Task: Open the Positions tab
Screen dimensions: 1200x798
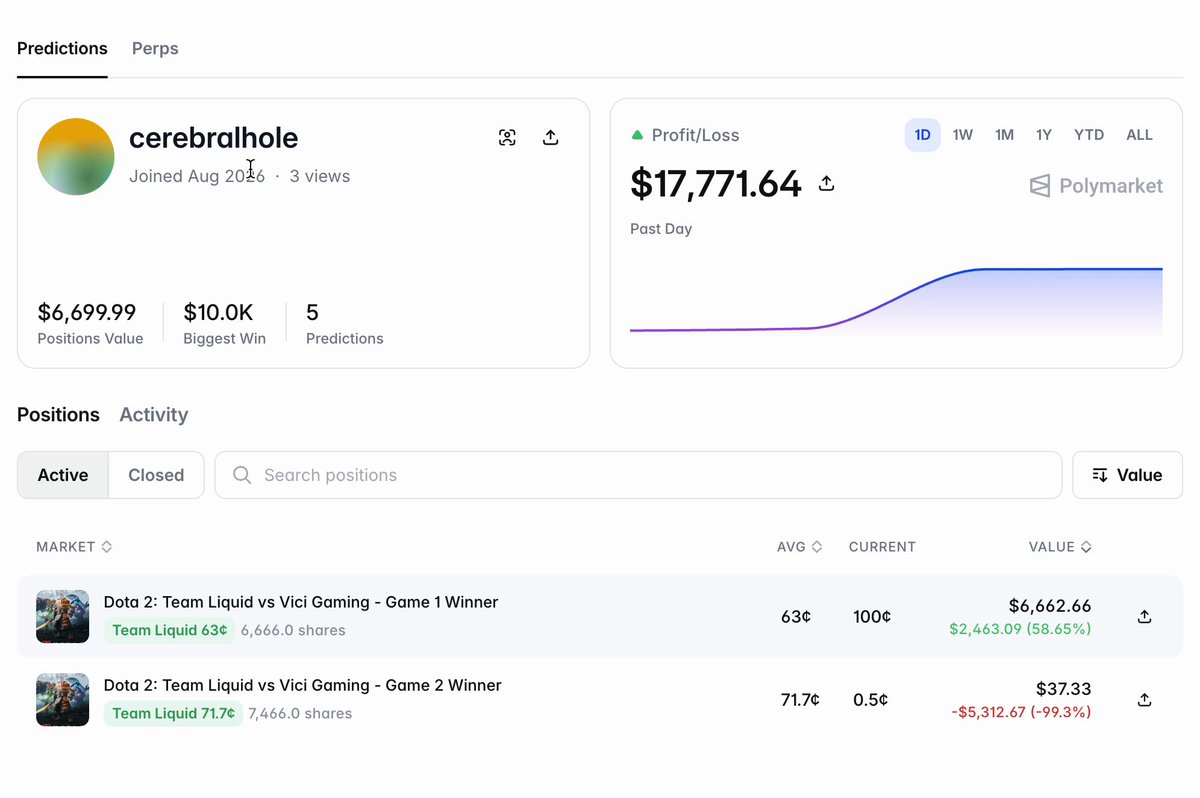Action: [58, 415]
